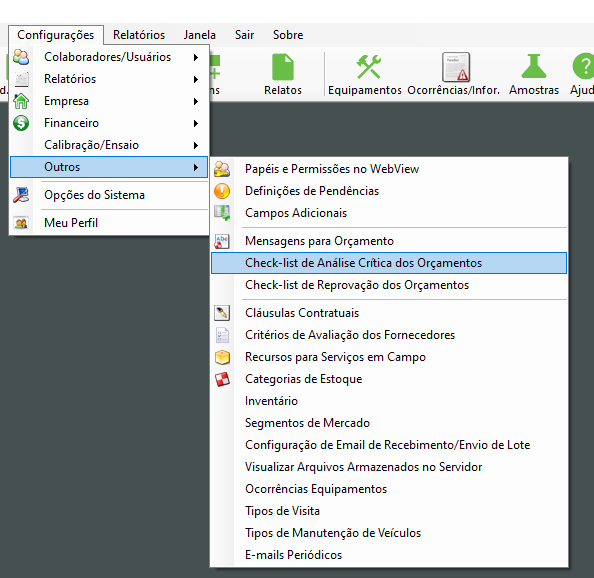Open the Relatos toolbar icon
This screenshot has width=594, height=578.
(x=283, y=67)
